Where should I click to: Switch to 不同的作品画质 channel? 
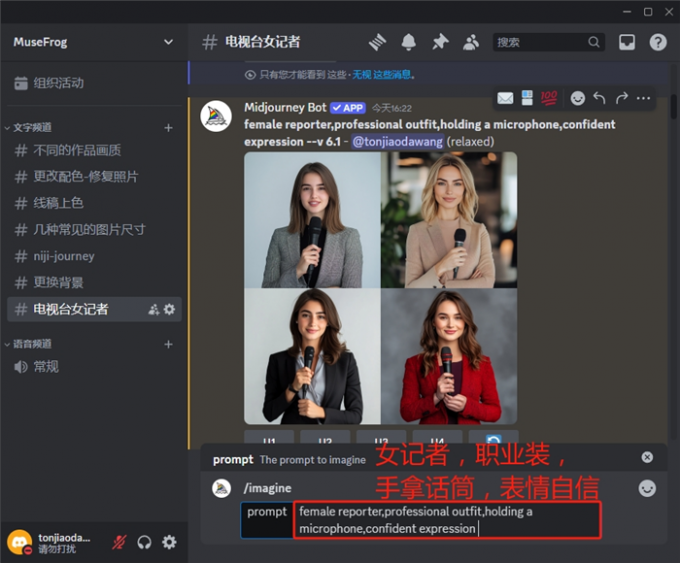(x=94, y=151)
